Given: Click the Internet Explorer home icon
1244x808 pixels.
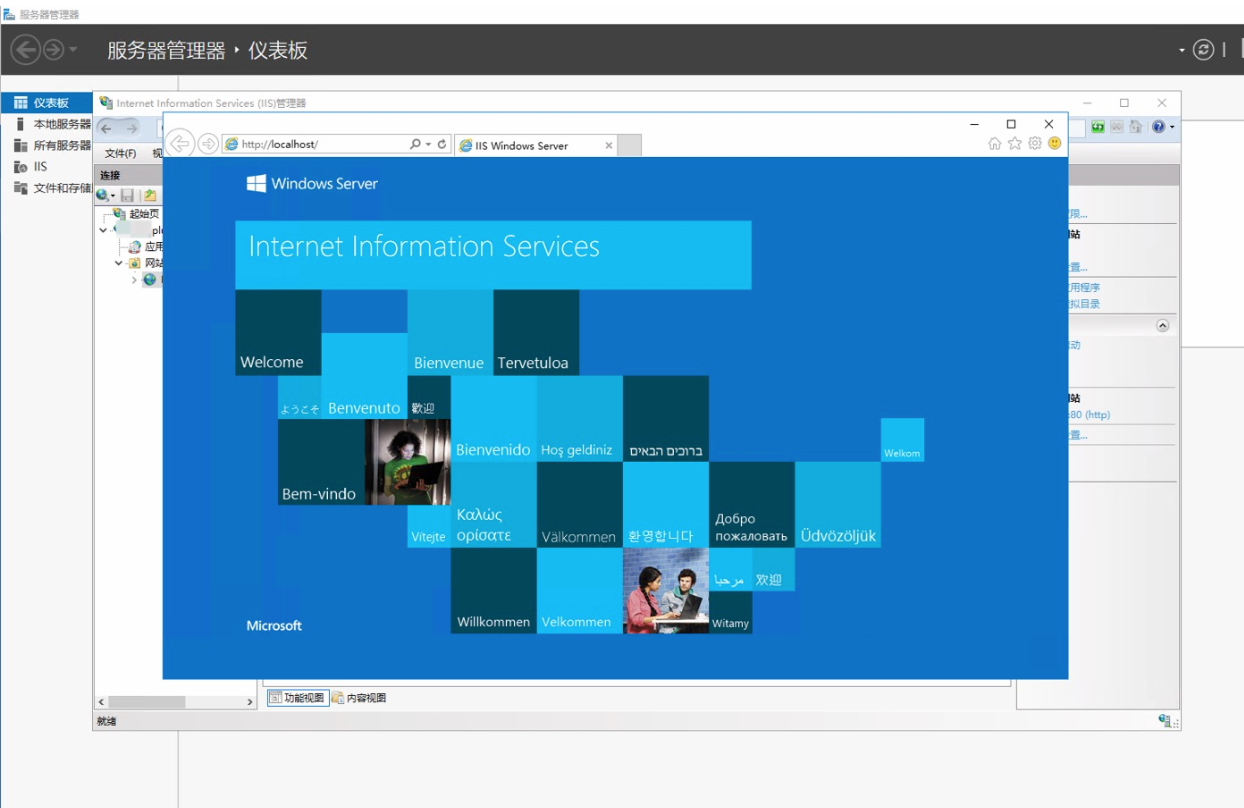Looking at the screenshot, I should [x=994, y=144].
